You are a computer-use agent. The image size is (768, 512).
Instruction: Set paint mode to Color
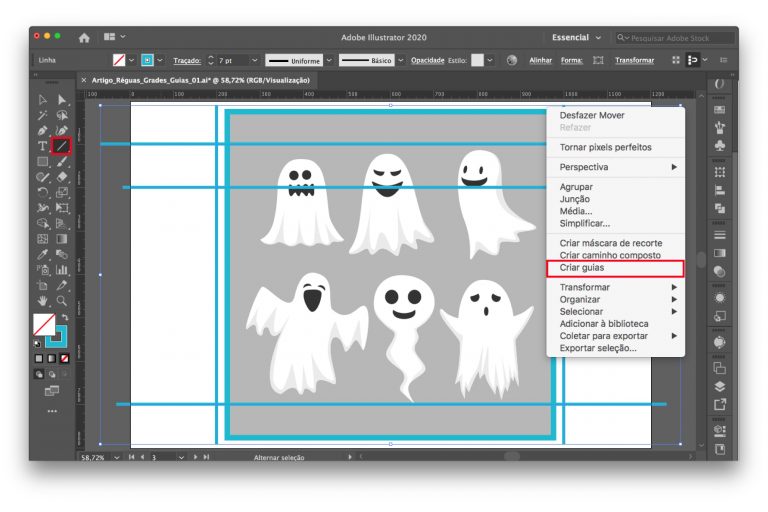(39, 359)
